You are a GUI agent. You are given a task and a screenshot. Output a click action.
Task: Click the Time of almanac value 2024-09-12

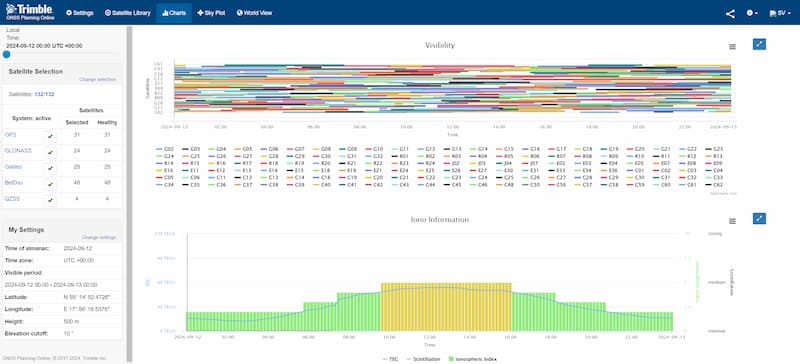coord(78,248)
